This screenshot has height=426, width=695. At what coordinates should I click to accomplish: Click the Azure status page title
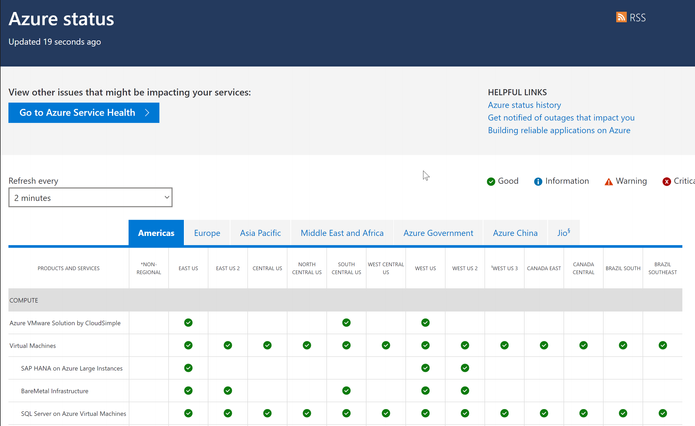(61, 19)
